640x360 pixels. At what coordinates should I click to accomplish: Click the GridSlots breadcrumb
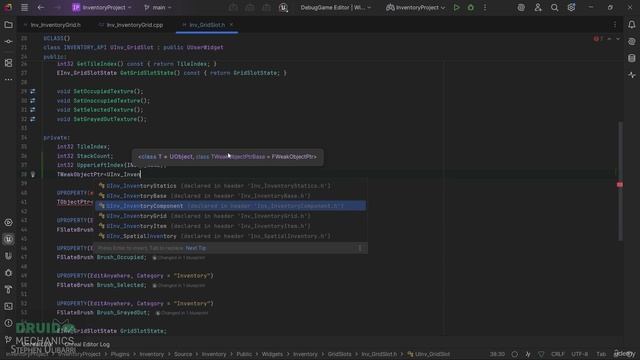point(339,354)
